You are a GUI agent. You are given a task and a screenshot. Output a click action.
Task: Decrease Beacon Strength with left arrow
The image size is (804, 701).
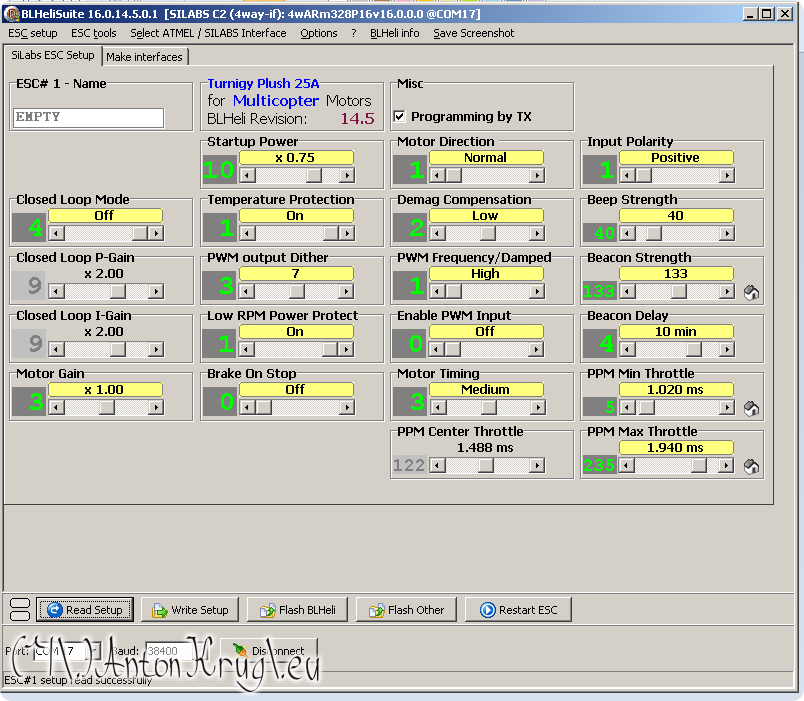tap(627, 291)
